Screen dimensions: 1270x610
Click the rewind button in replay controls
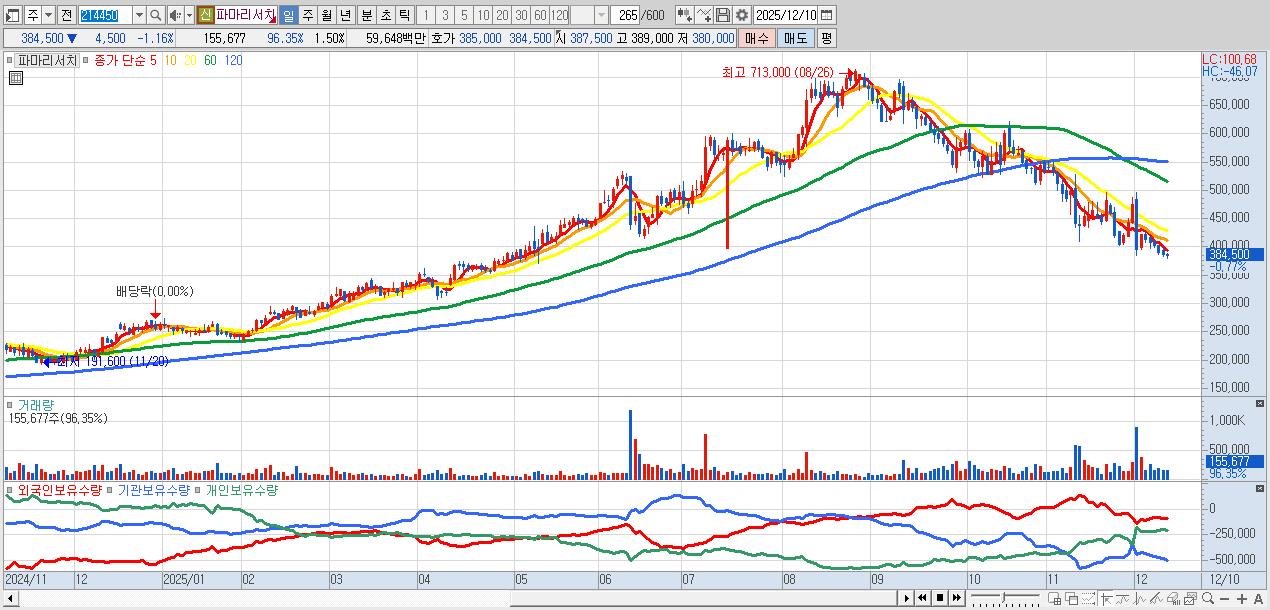[923, 598]
